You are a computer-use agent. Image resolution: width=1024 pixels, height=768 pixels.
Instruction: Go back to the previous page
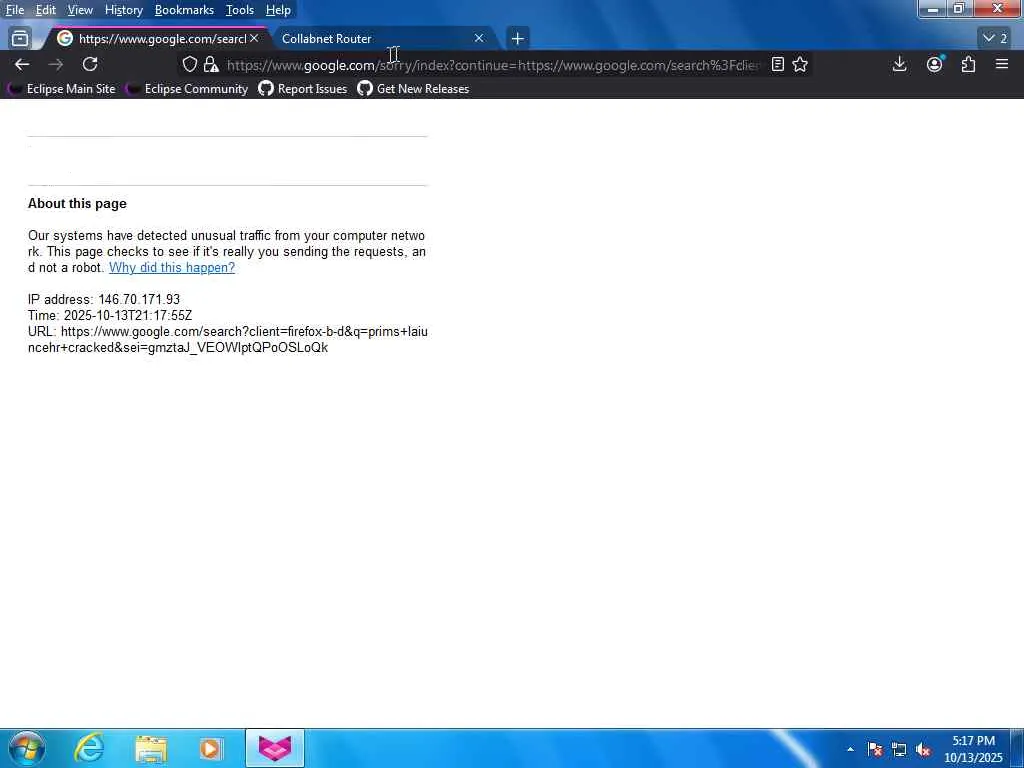22,64
